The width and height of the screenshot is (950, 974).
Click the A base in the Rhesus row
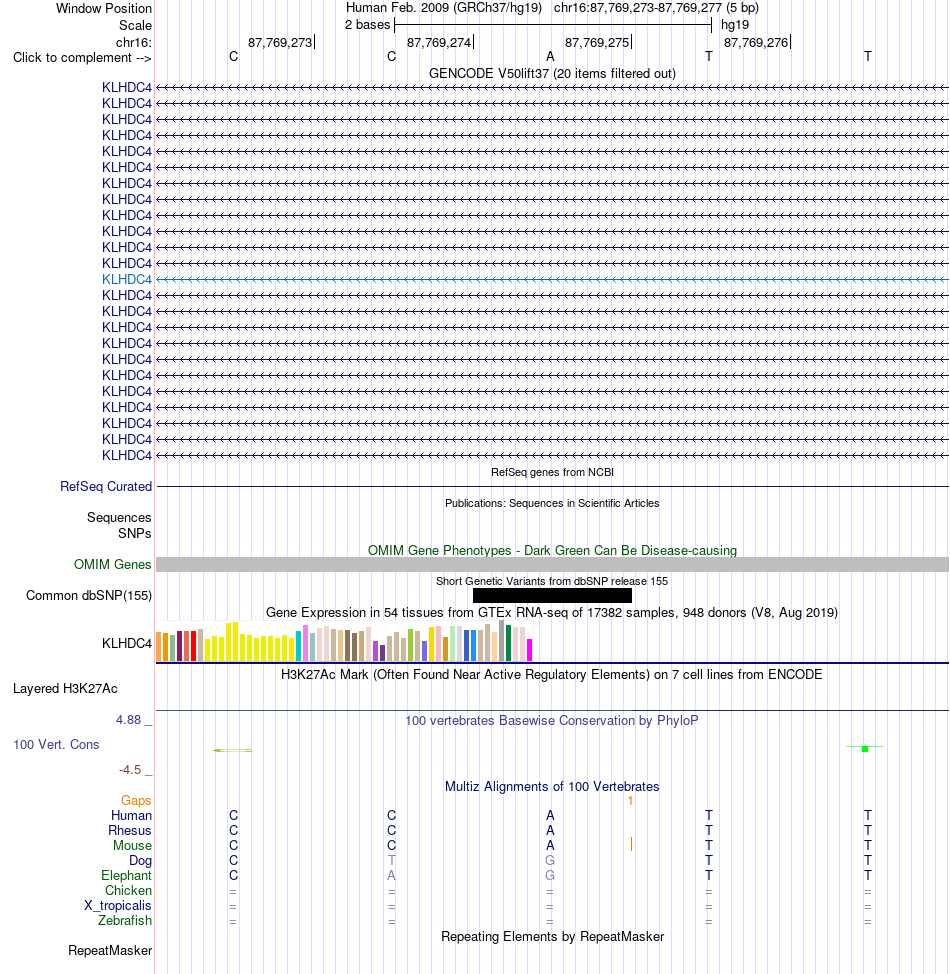[x=550, y=831]
